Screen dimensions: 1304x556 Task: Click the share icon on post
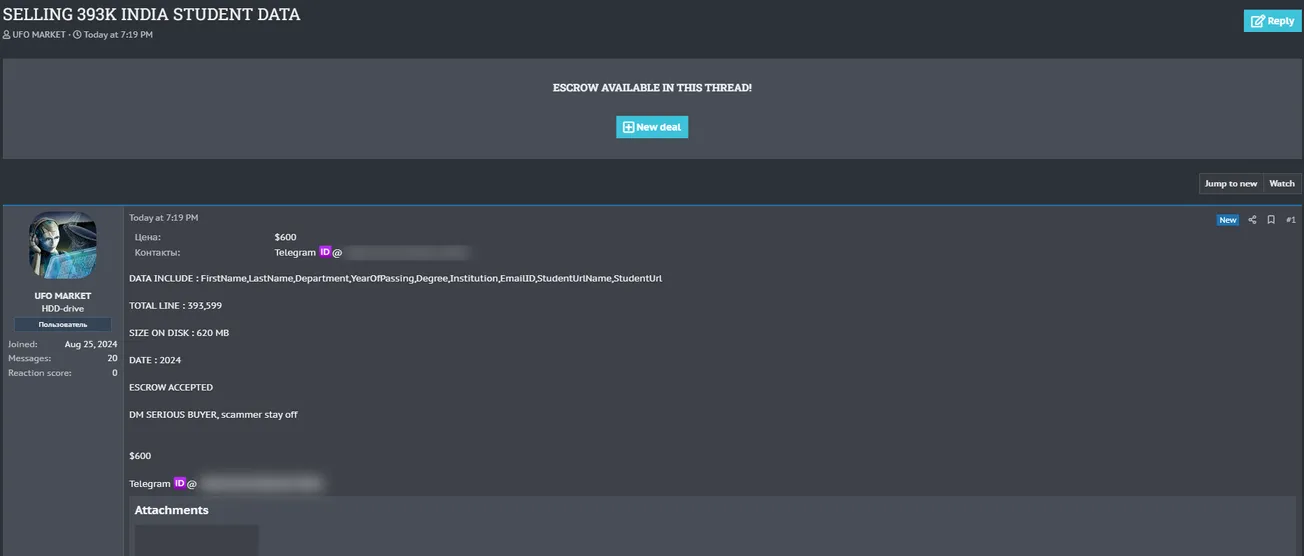pos(1252,220)
